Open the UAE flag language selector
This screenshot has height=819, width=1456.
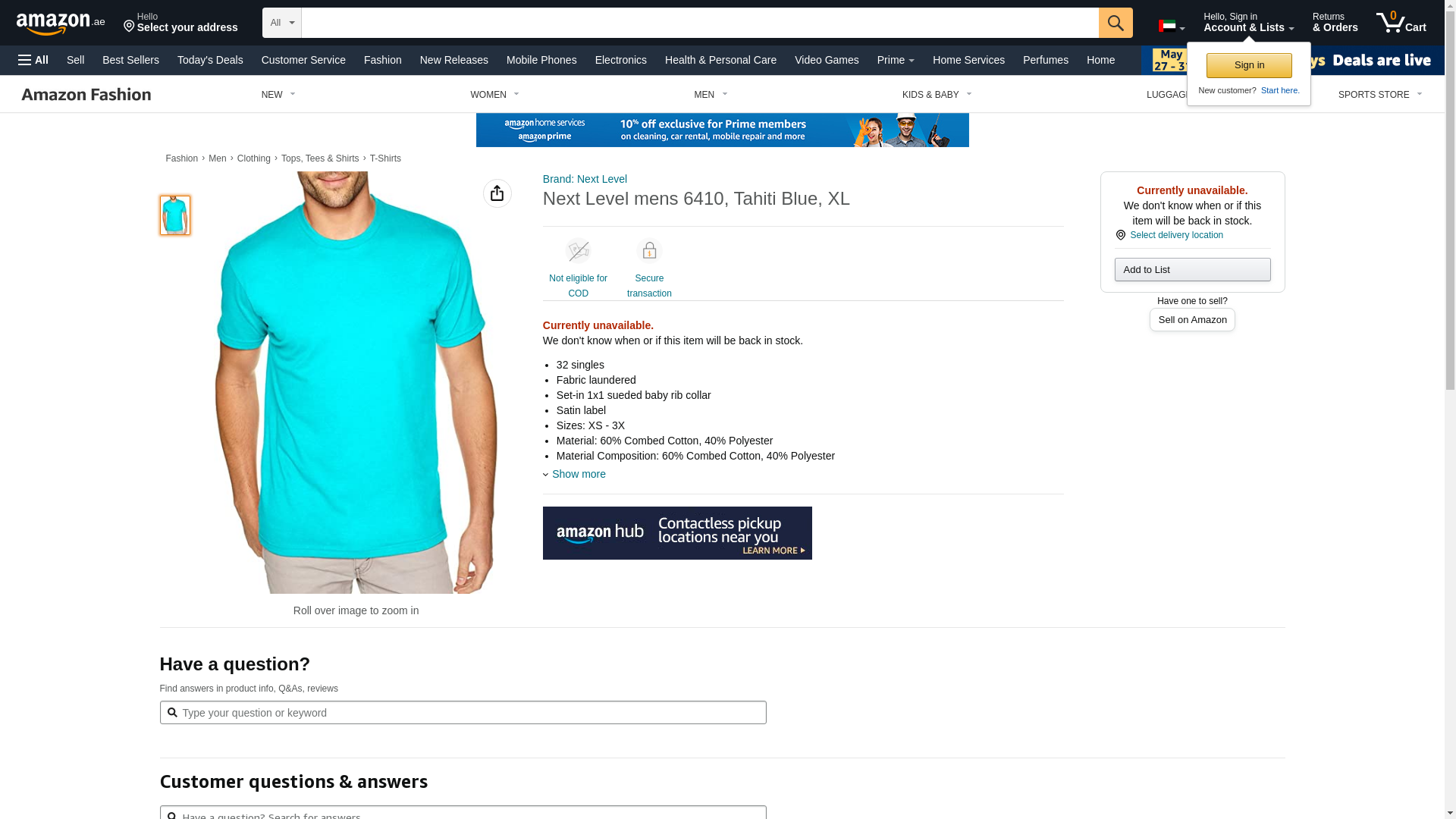pyautogui.click(x=1172, y=27)
